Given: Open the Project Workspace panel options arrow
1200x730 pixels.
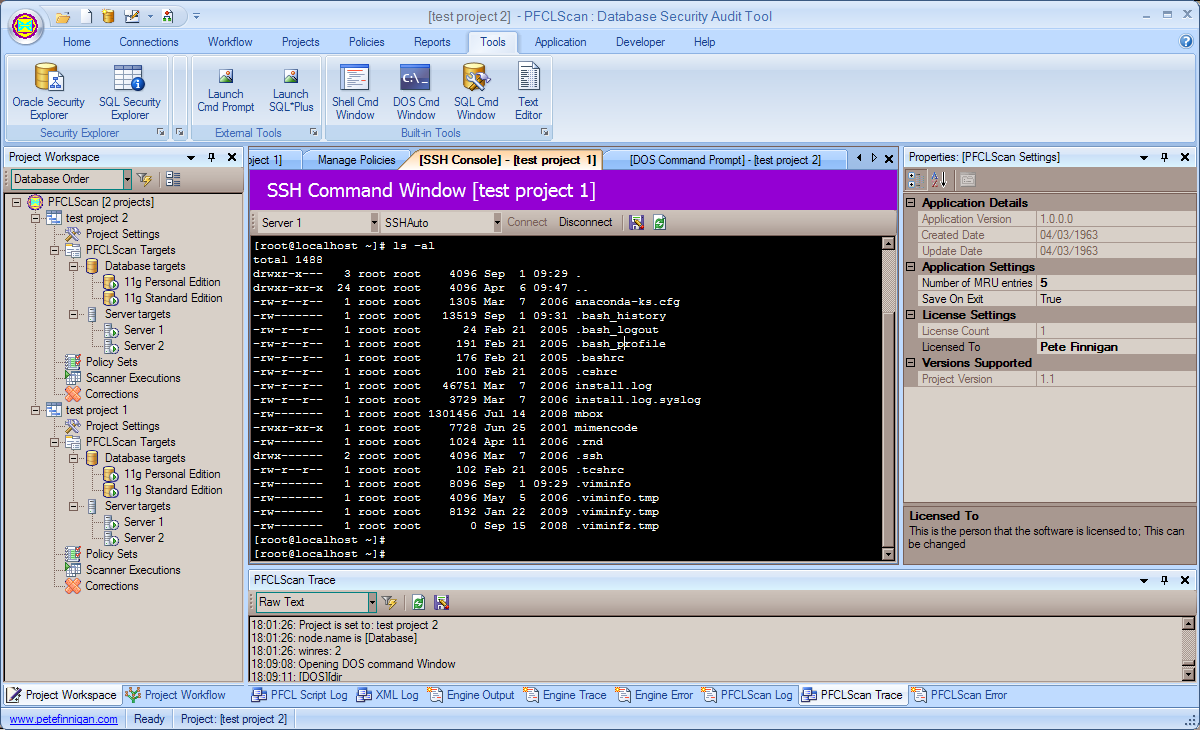Looking at the screenshot, I should point(191,157).
